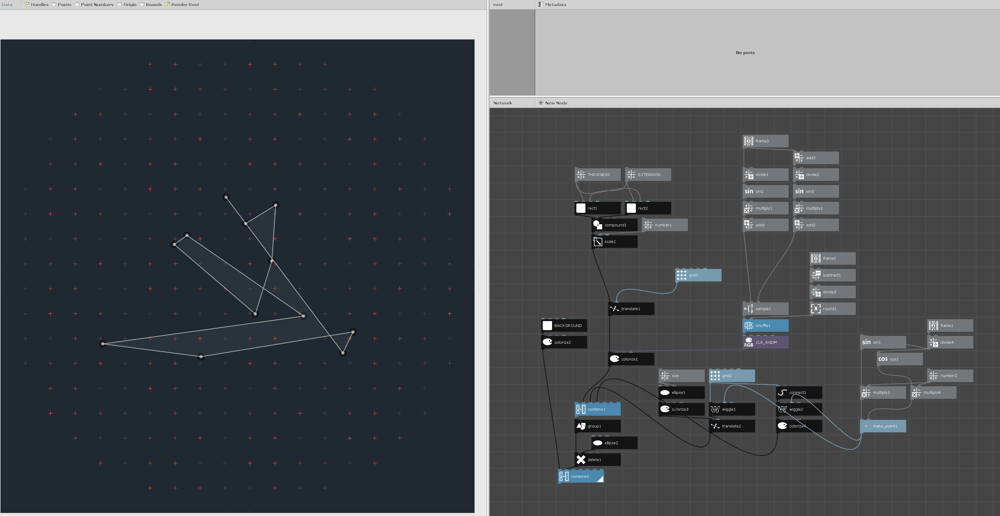Select the cos1 node
This screenshot has height=516, width=1000.
900,358
